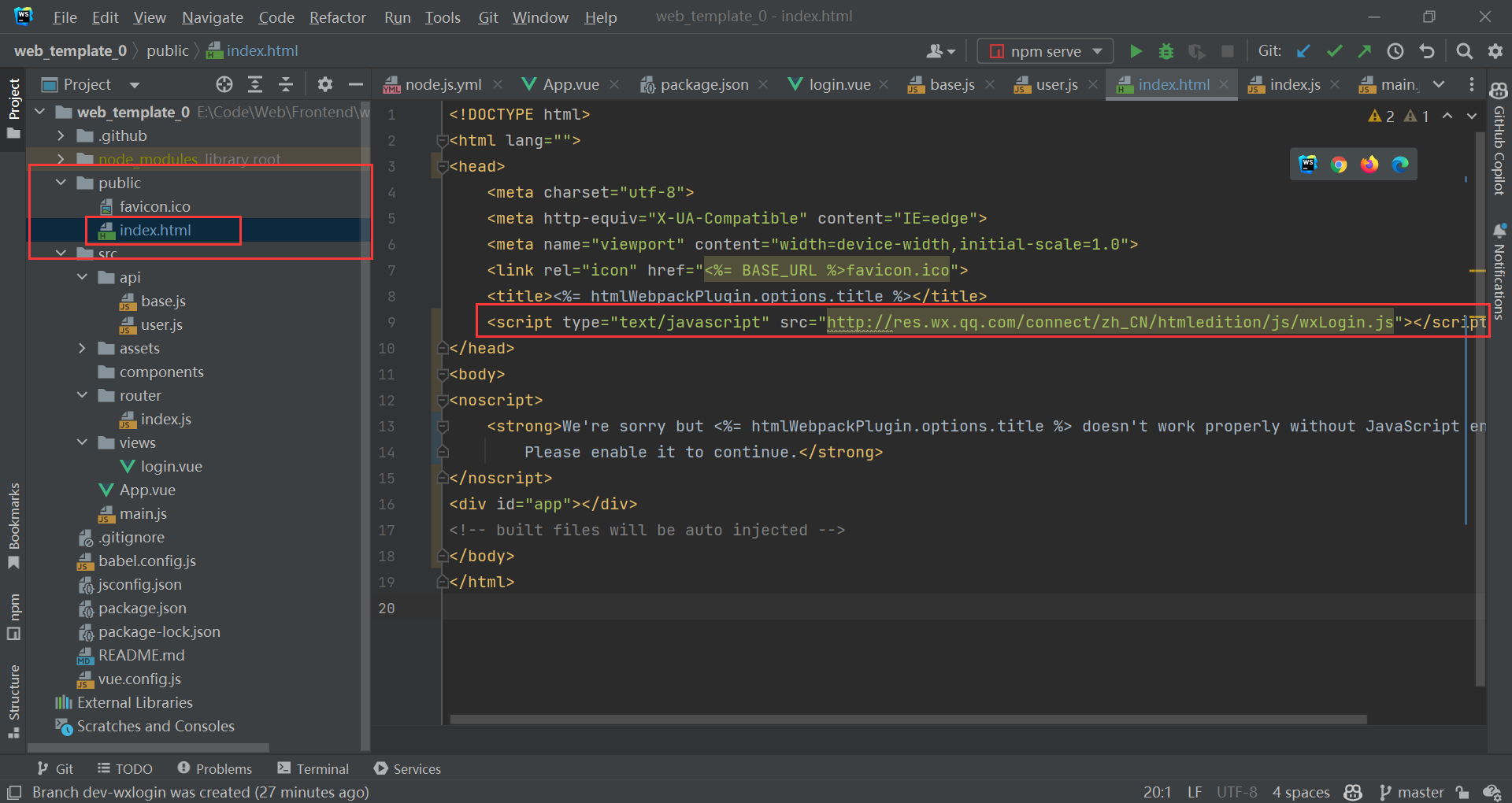1512x803 pixels.
Task: Click the master branch status widget
Action: (x=1412, y=792)
